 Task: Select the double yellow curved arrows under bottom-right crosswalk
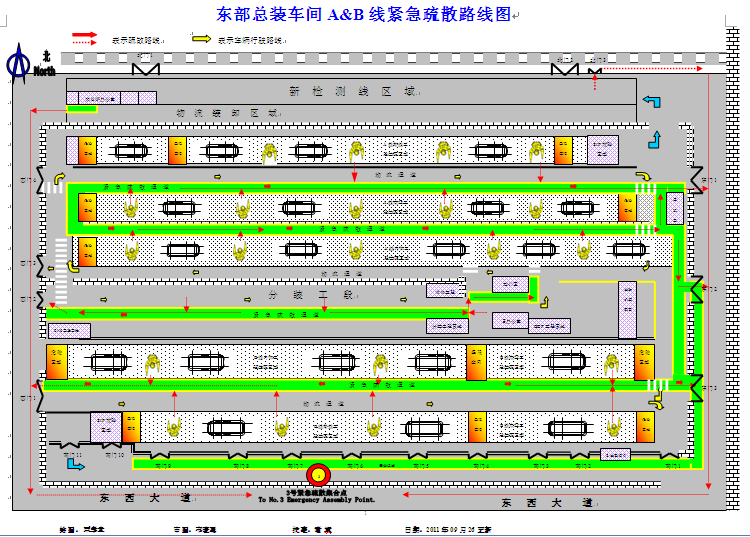[x=659, y=400]
